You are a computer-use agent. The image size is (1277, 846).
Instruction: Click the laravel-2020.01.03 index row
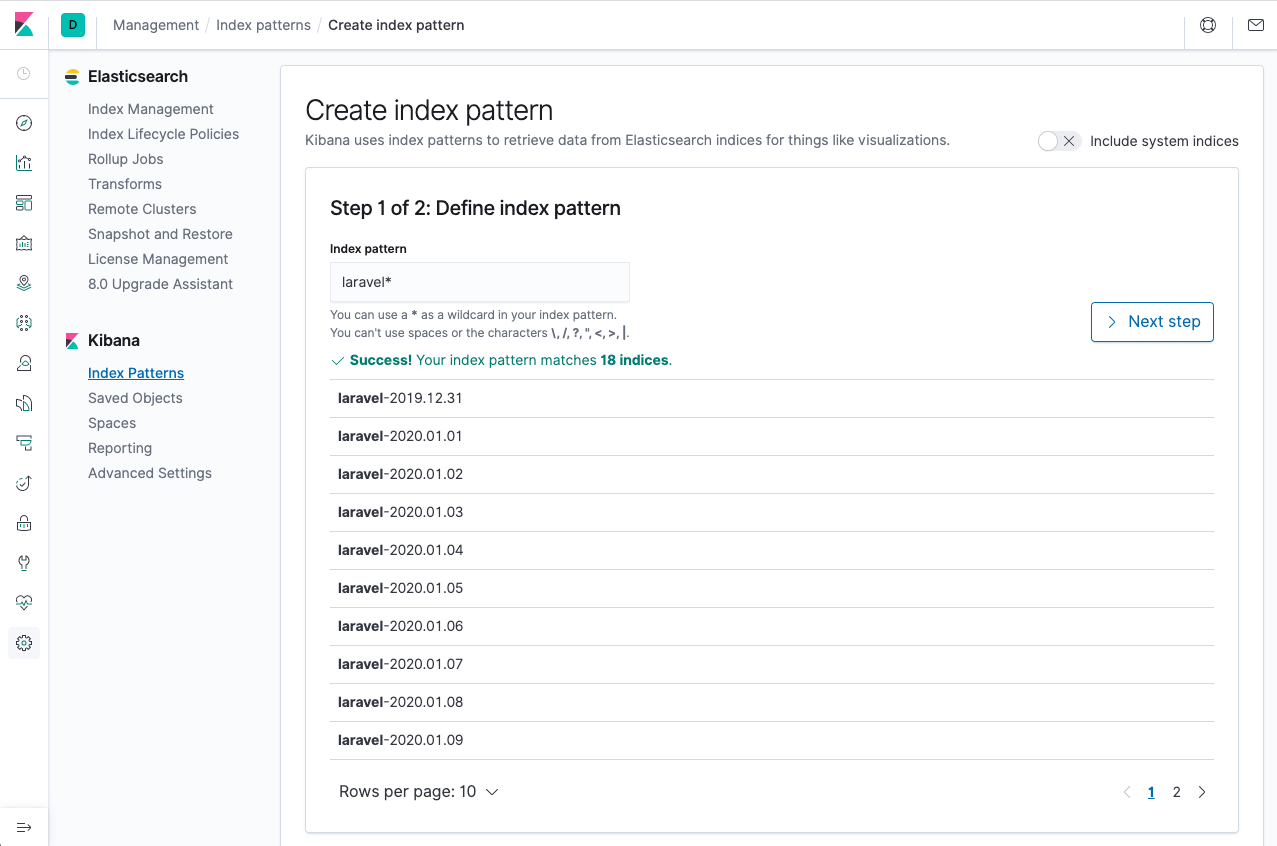point(772,512)
